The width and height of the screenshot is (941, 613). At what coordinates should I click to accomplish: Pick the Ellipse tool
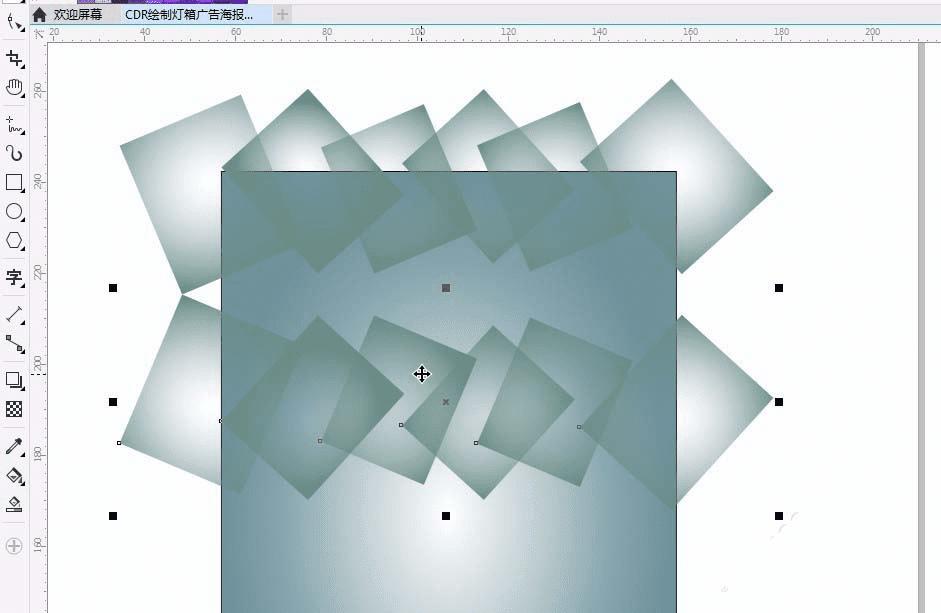(x=14, y=211)
